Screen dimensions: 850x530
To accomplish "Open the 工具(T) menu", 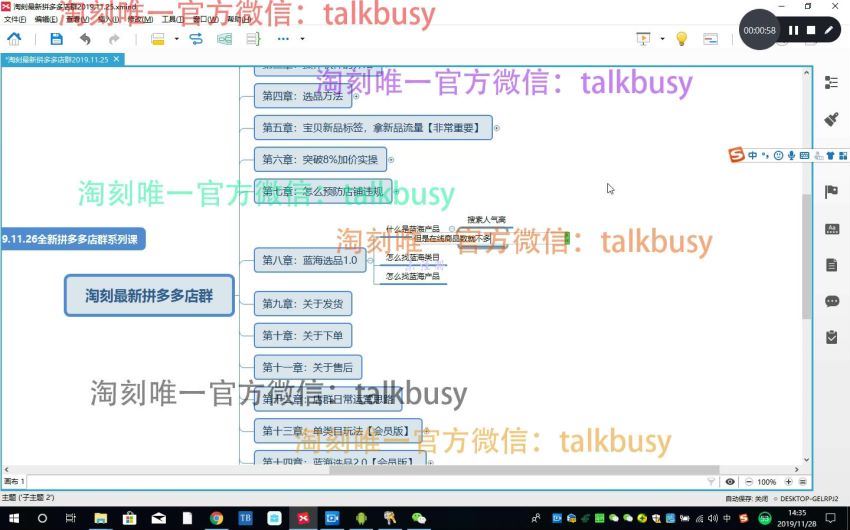I will pos(173,20).
